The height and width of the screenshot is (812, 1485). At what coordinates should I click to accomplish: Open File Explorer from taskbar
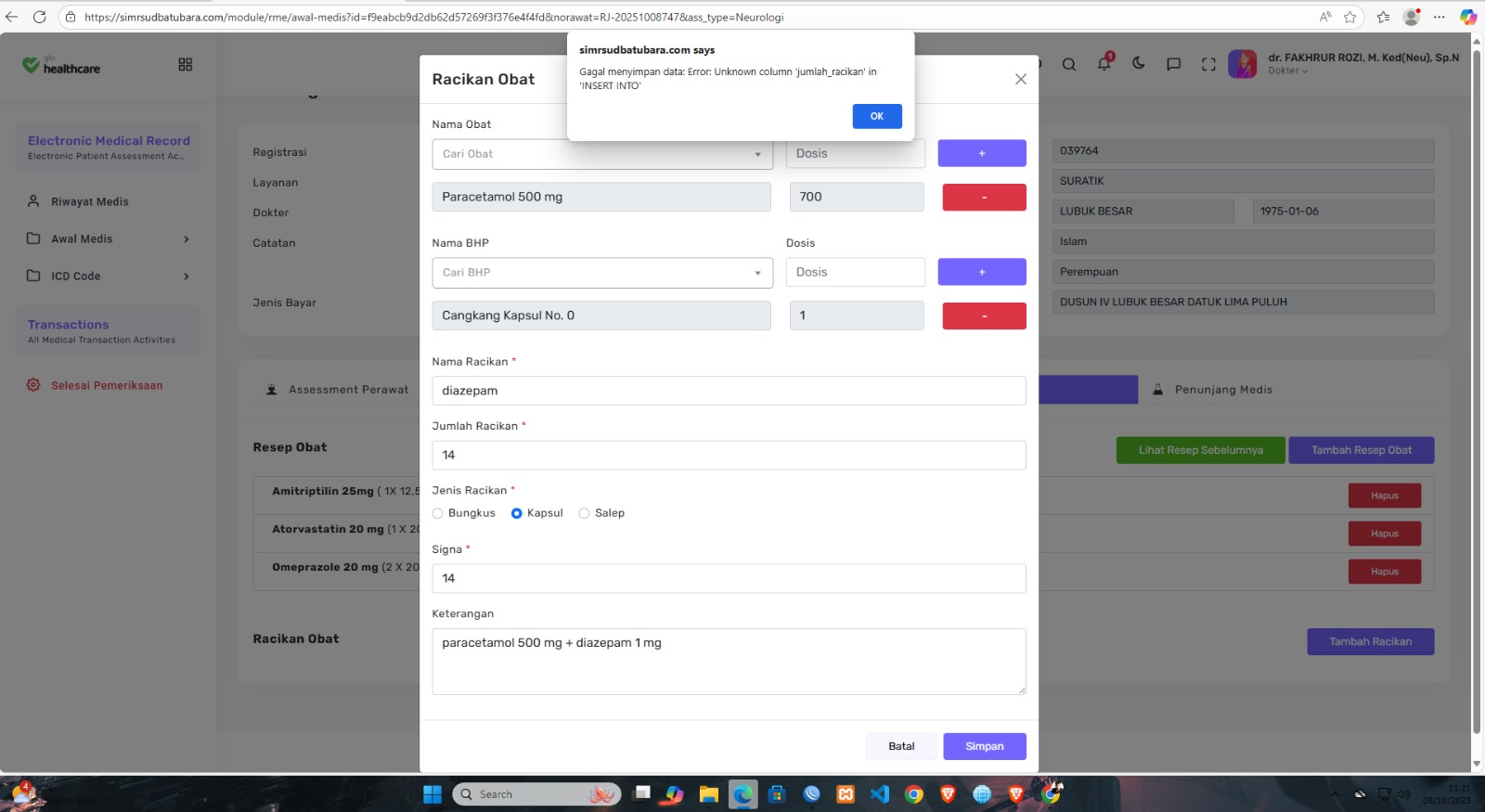click(709, 794)
